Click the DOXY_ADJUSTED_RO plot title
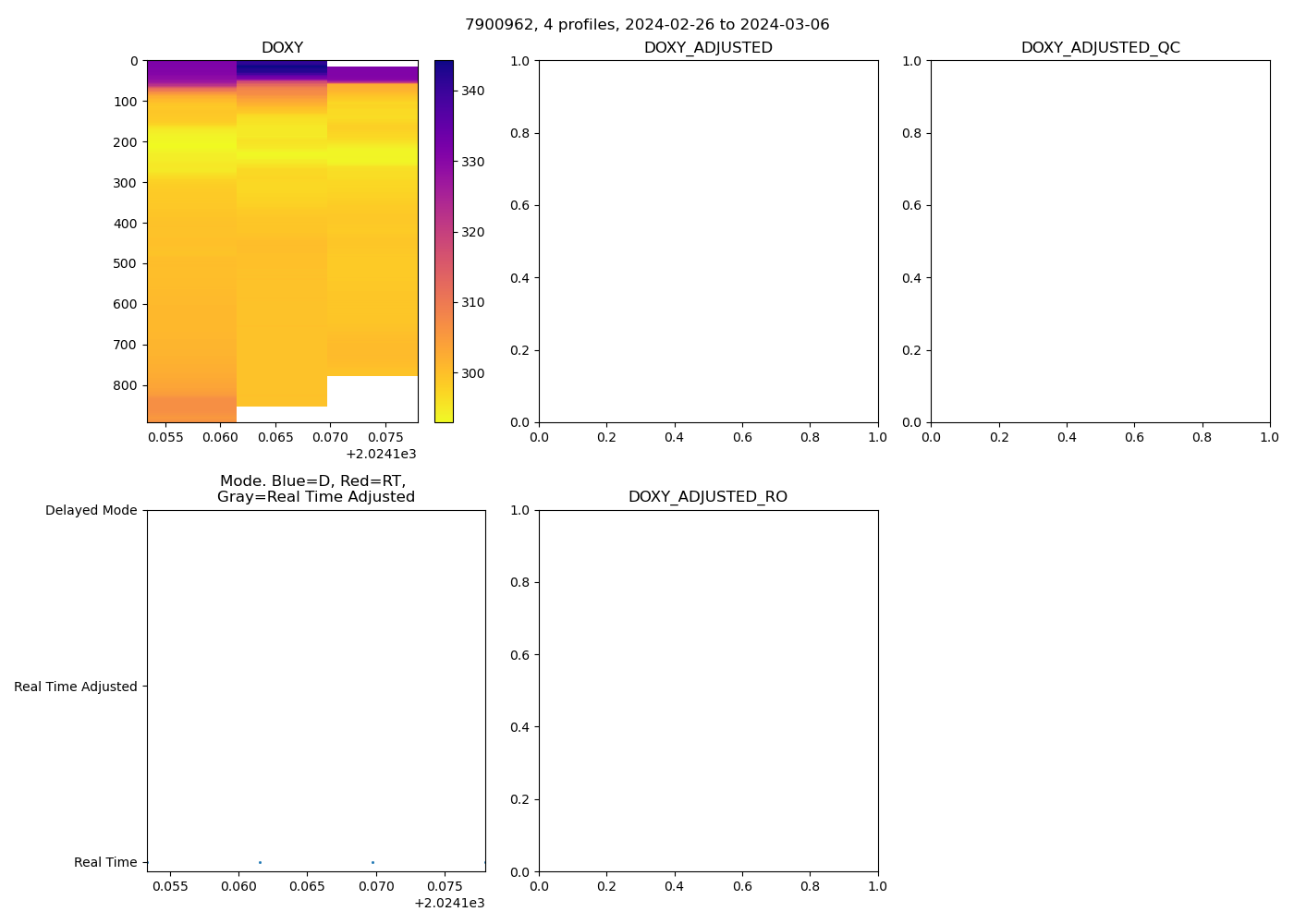The image size is (1294, 924). pyautogui.click(x=708, y=497)
